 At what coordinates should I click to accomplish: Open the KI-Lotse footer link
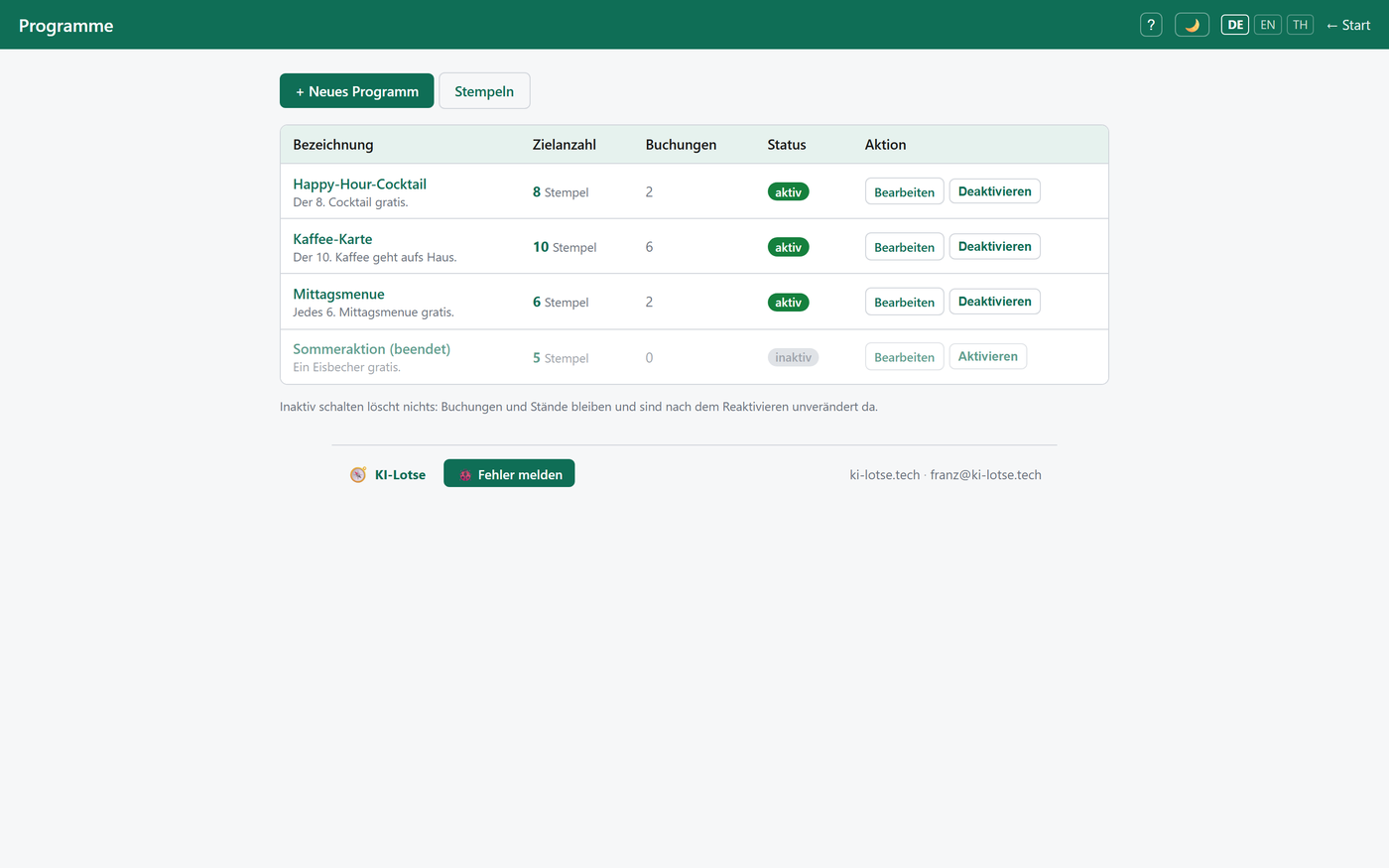coord(400,475)
